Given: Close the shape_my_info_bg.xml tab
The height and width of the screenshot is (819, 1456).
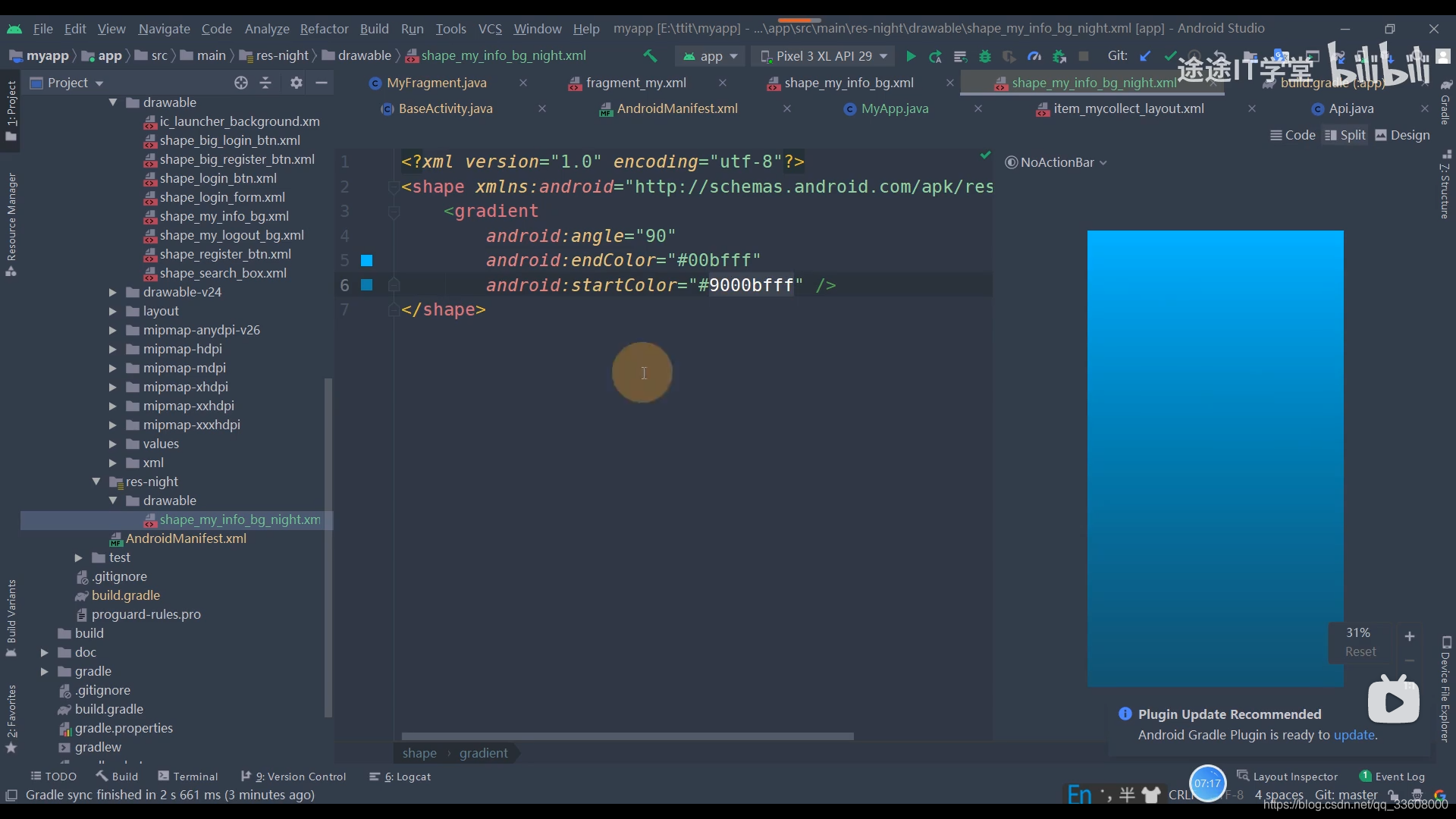Looking at the screenshot, I should click(950, 83).
